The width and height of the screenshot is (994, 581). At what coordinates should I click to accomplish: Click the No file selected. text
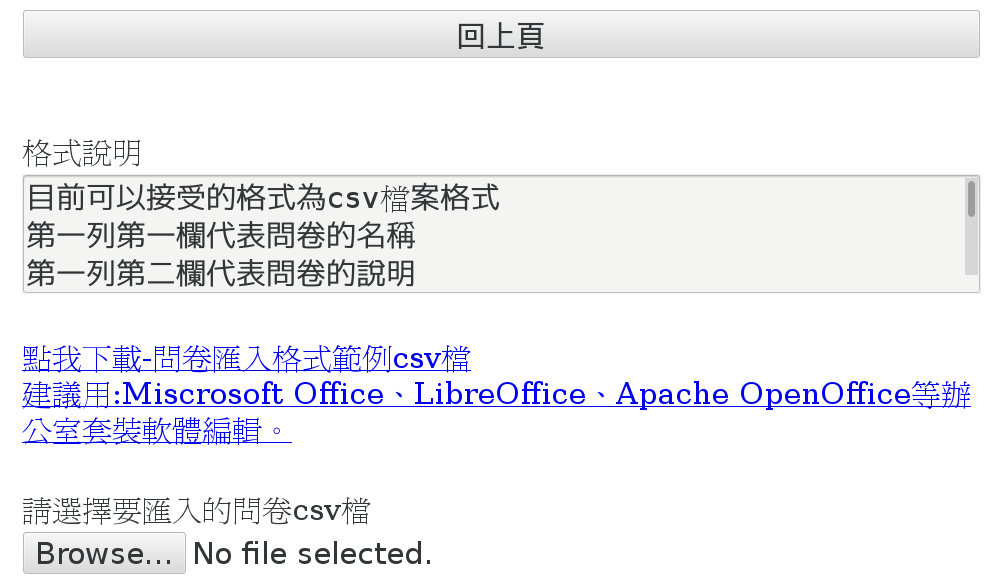(x=312, y=554)
